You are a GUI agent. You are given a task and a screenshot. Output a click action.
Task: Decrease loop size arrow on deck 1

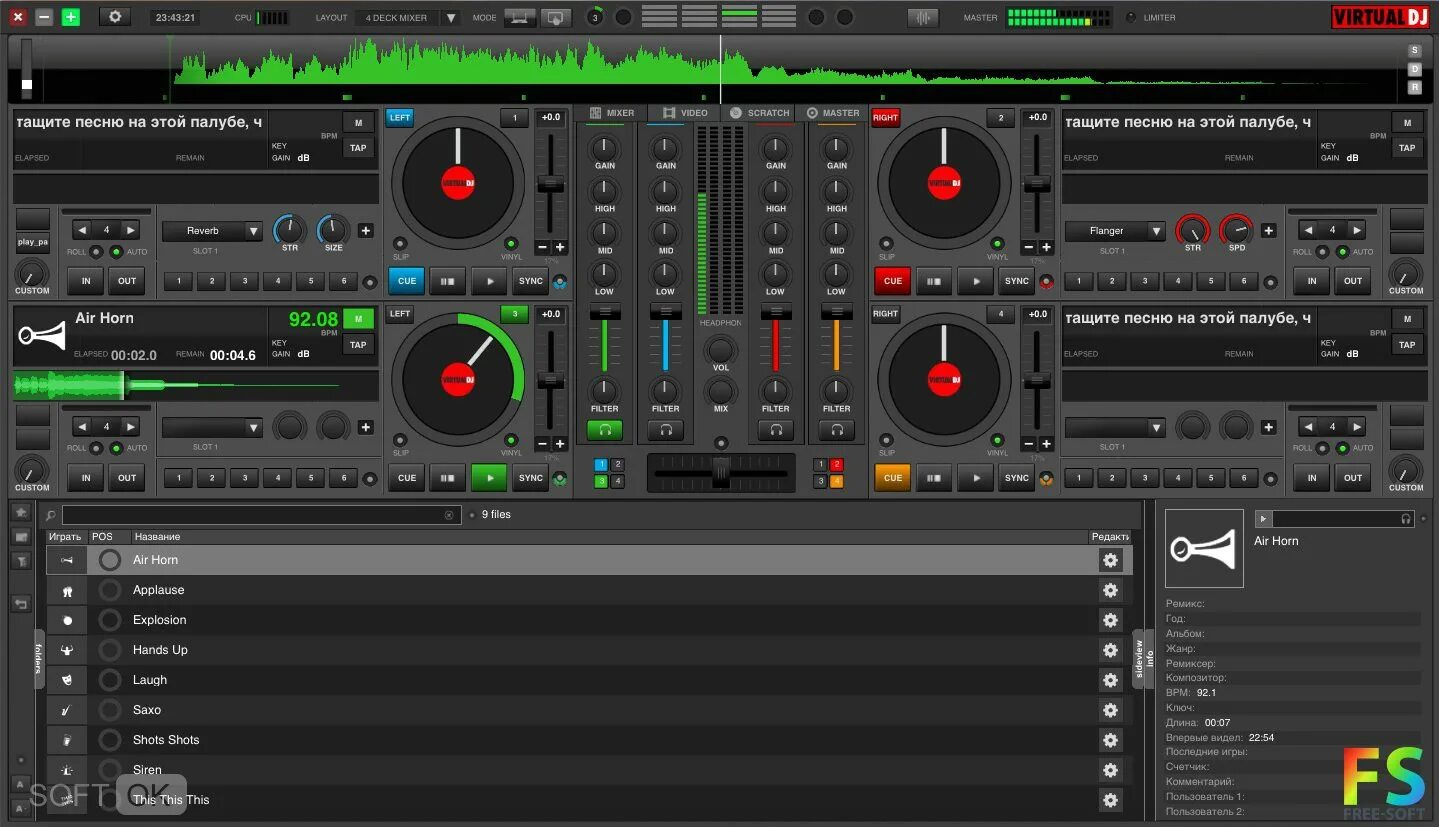[x=82, y=230]
